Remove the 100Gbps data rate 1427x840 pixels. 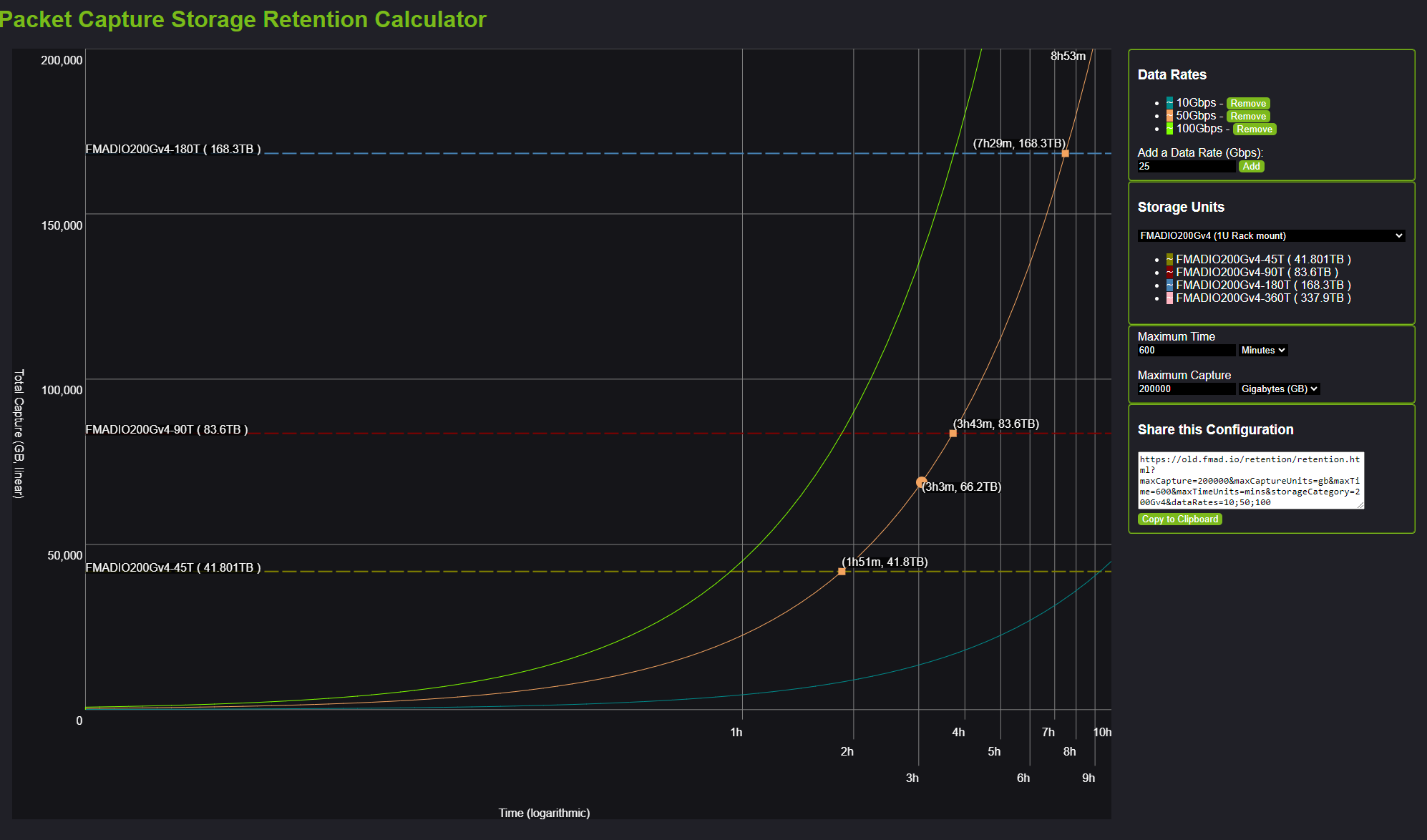(1255, 130)
